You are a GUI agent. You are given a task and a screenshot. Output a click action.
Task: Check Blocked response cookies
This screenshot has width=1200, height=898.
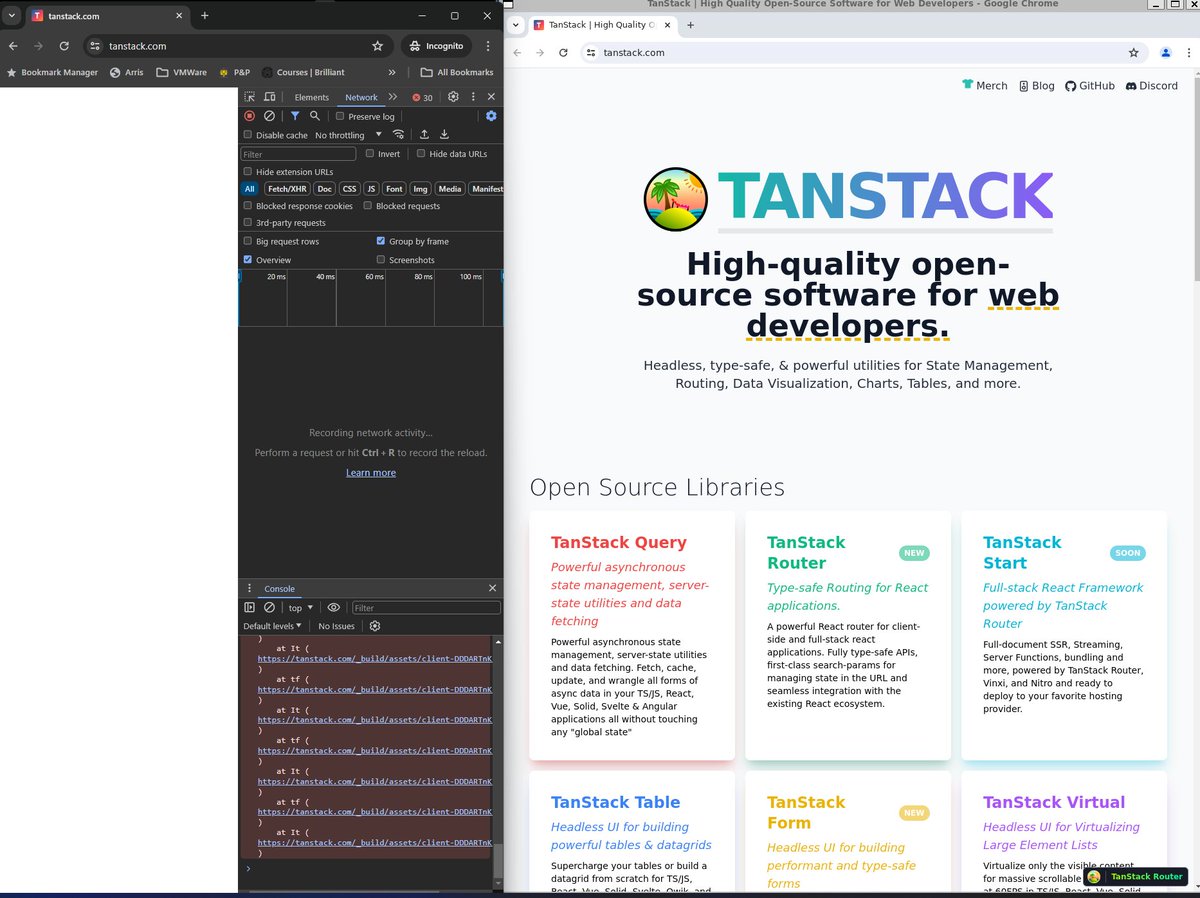248,206
